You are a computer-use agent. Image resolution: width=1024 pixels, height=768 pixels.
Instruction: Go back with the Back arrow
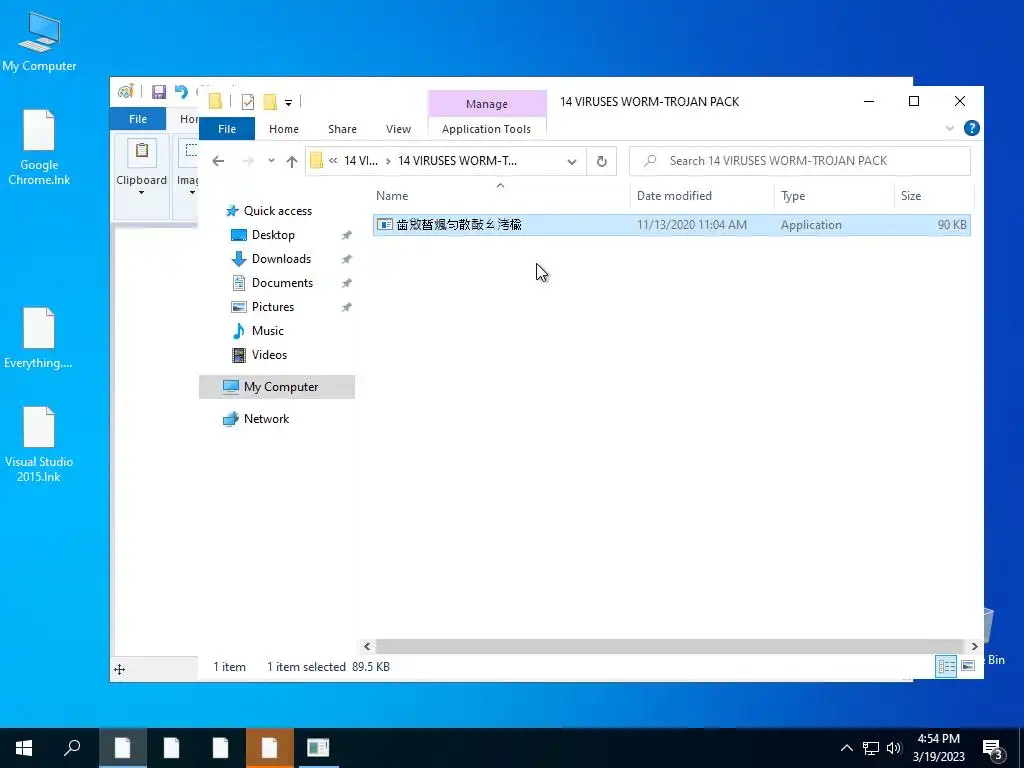(218, 161)
